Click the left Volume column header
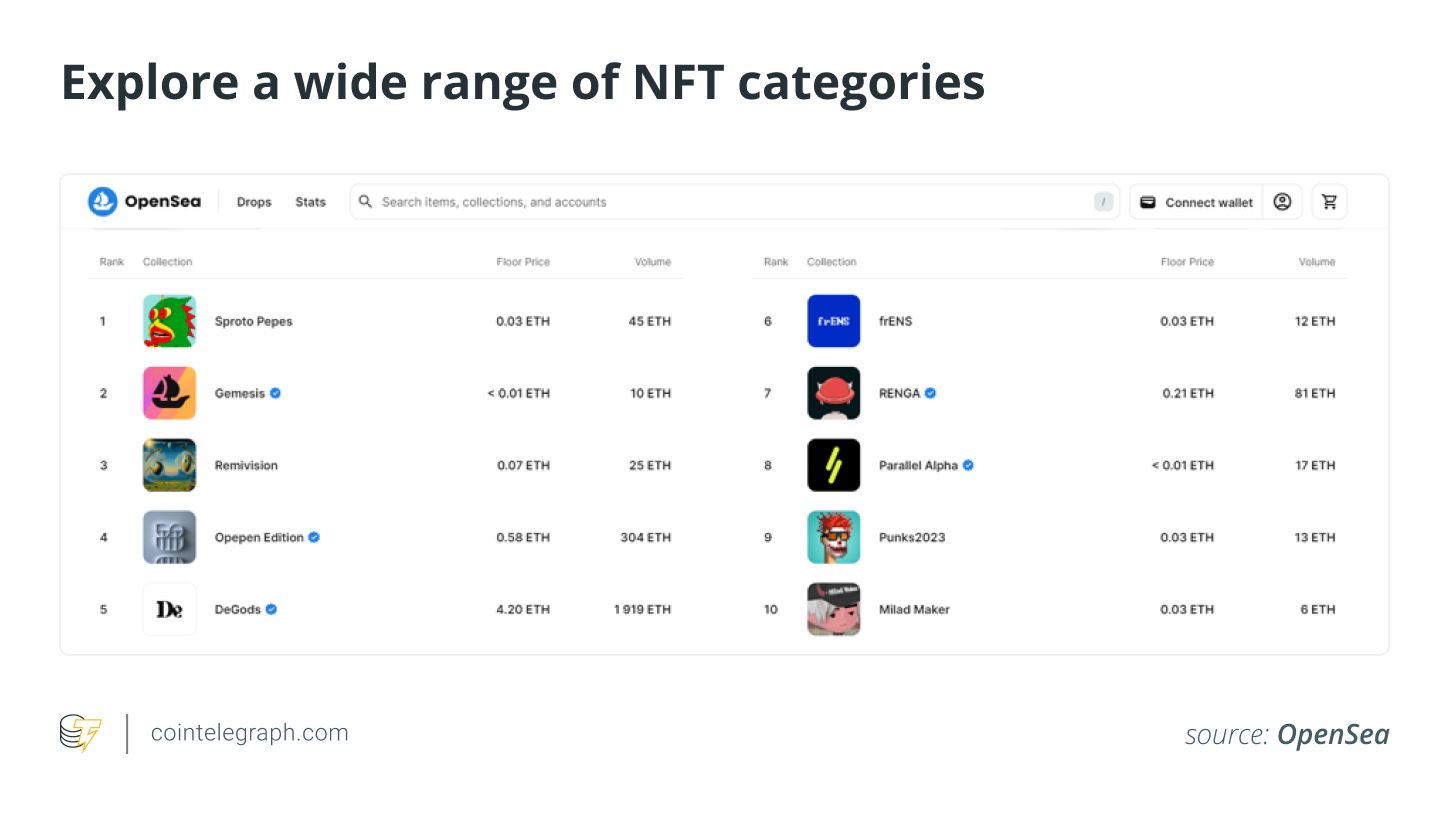This screenshot has height=814, width=1450. coord(652,262)
